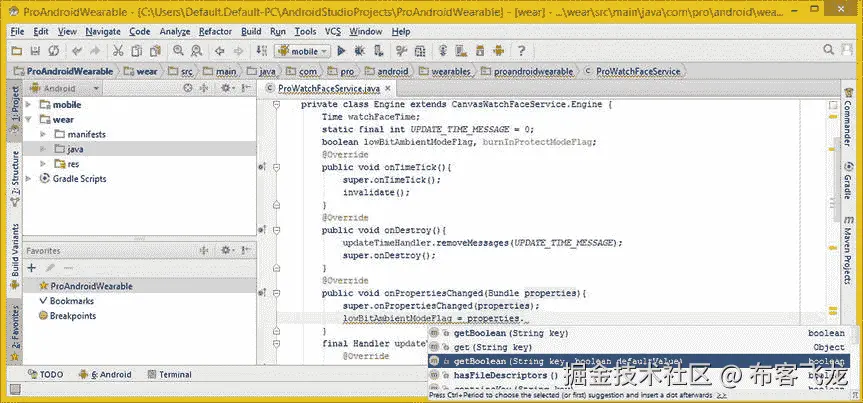The height and width of the screenshot is (403, 863).
Task: Click the Replace toolbar icon
Action: click(x=196, y=51)
